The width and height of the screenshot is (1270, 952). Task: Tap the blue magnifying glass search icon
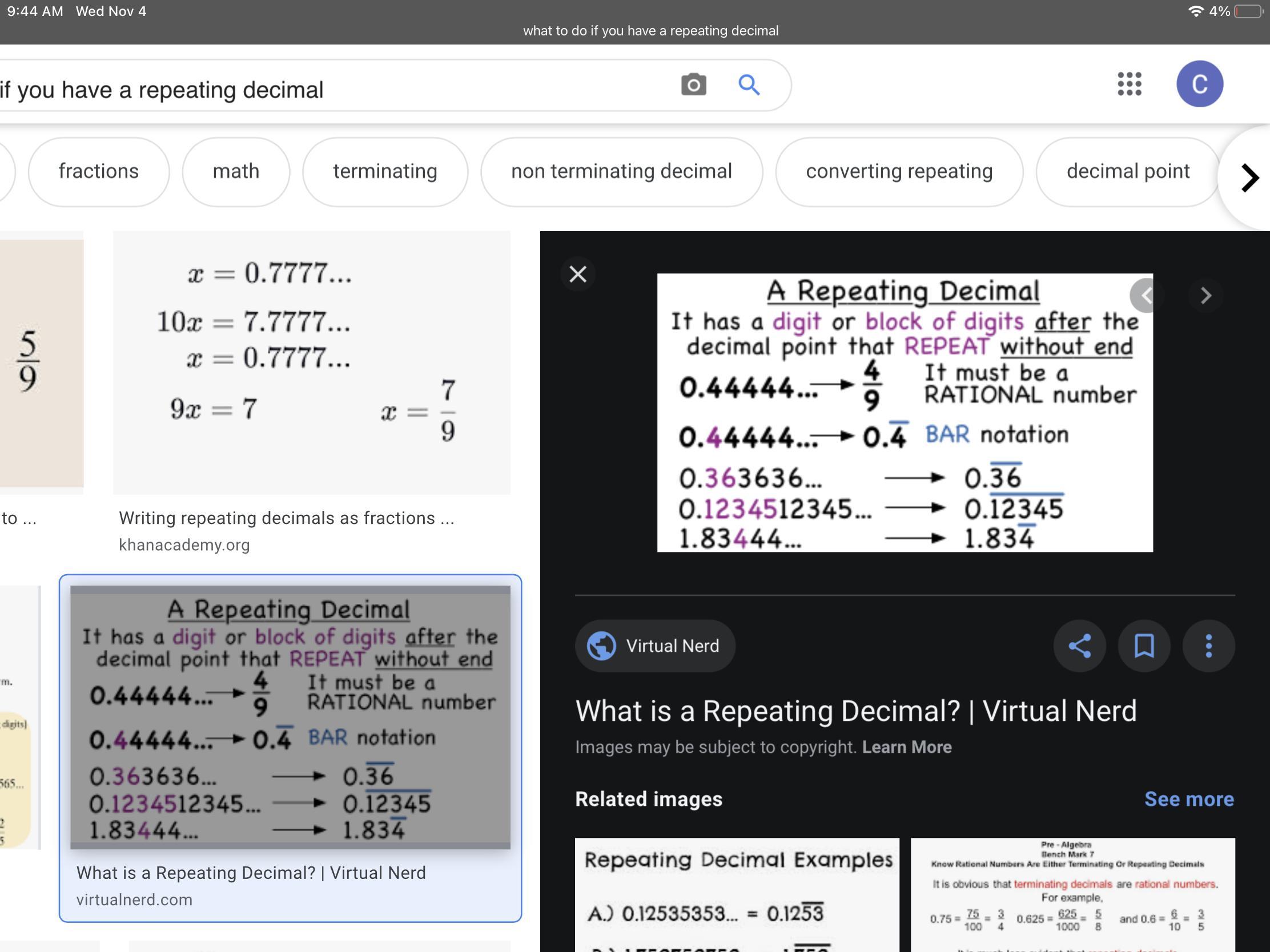749,85
